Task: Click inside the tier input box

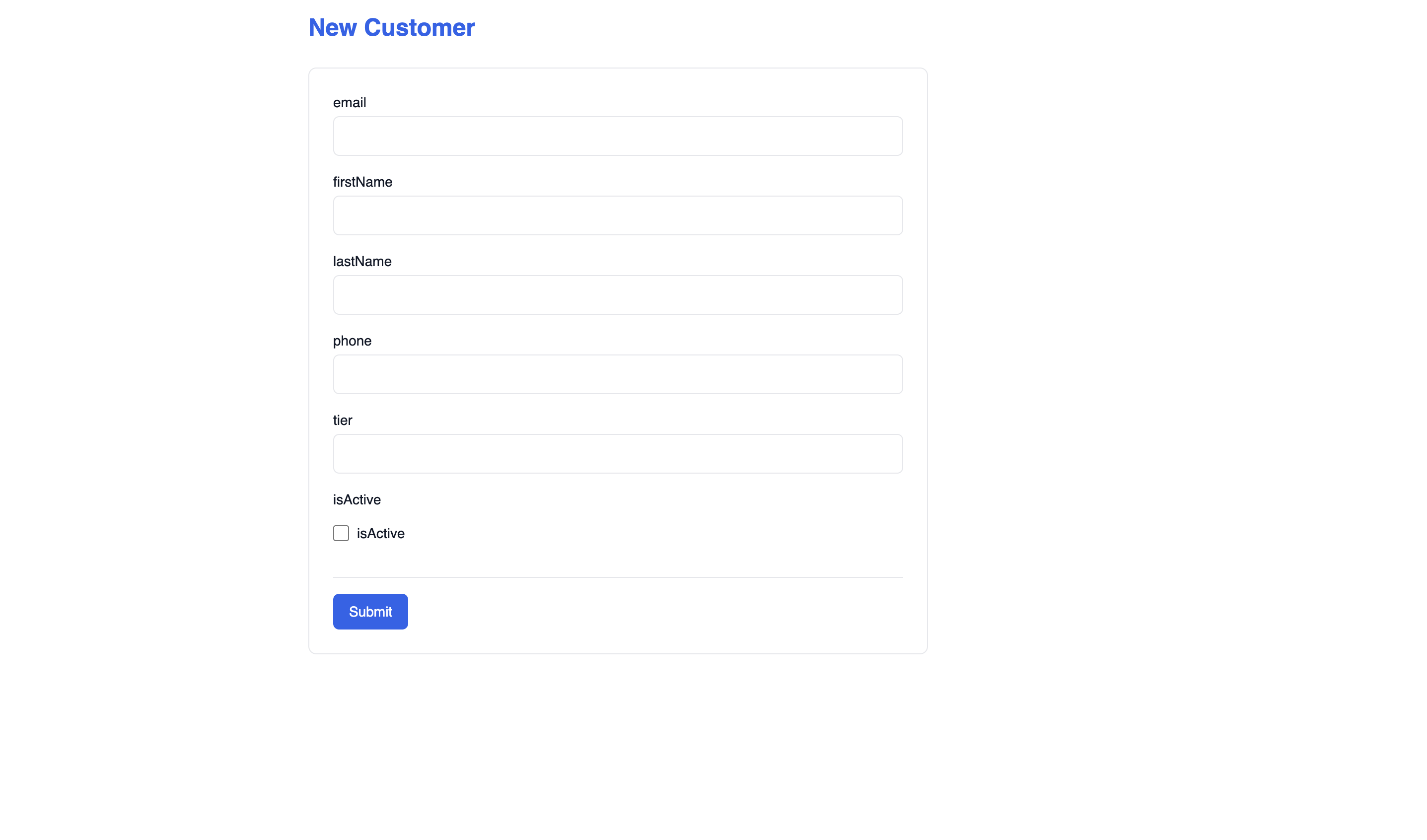Action: coord(617,453)
